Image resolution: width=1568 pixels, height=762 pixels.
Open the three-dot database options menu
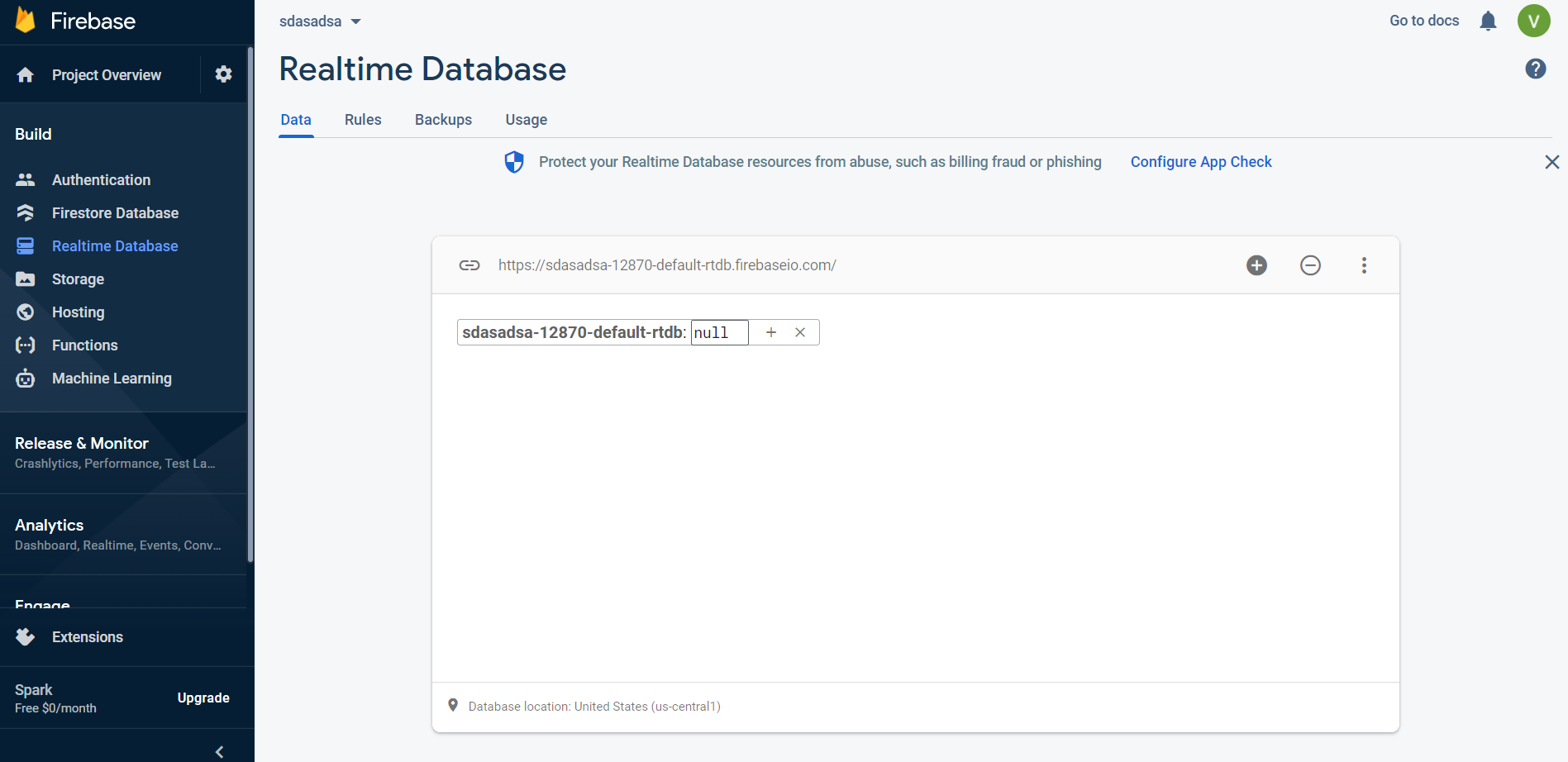(x=1364, y=265)
